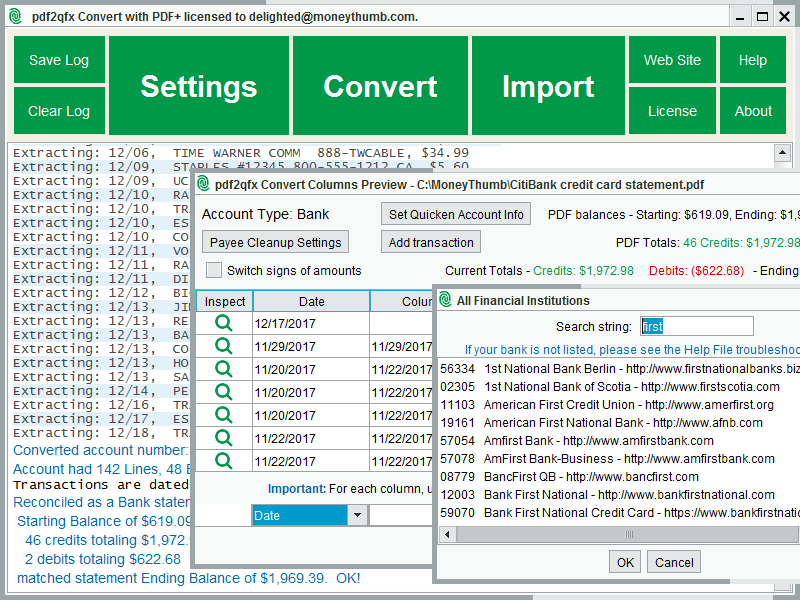Click the Date column header
This screenshot has height=600, width=800.
311,302
